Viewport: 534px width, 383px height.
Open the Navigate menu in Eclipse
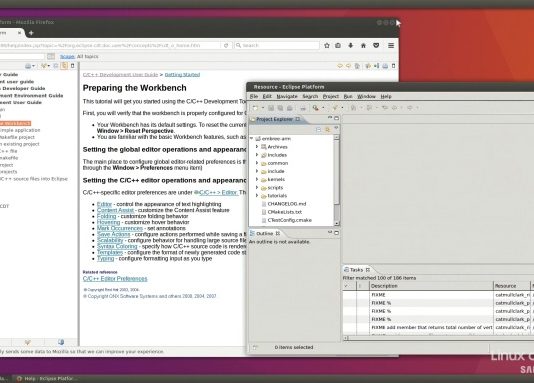pos(287,96)
